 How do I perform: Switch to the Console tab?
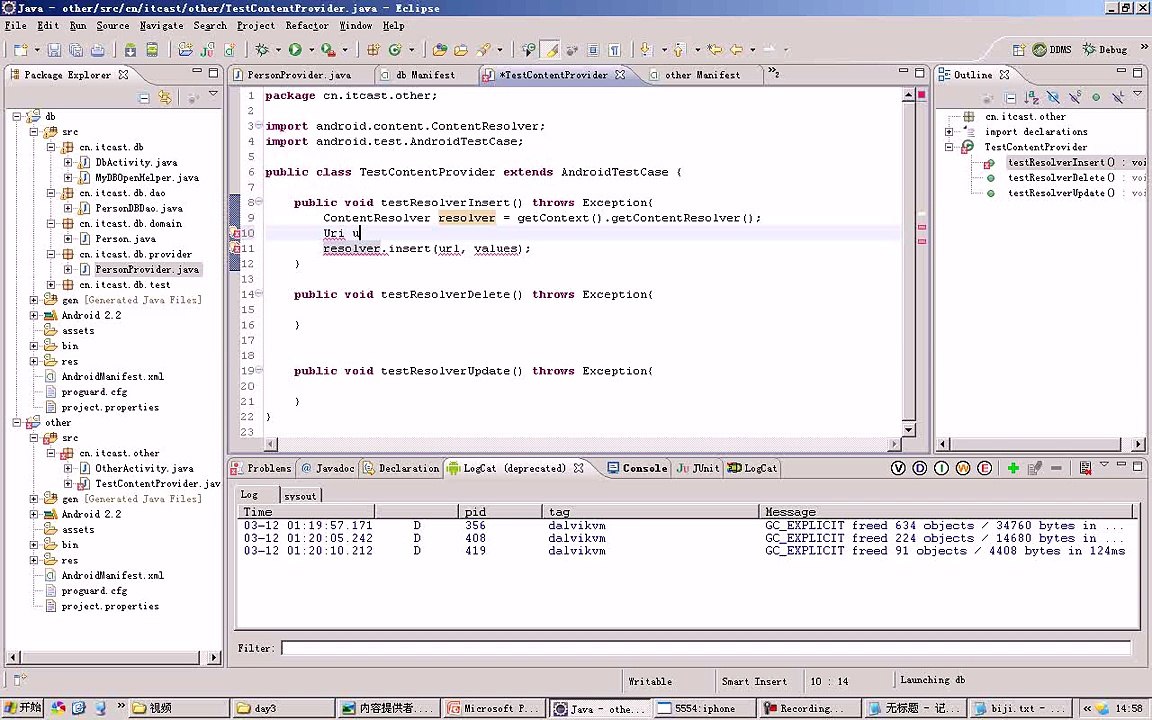[x=638, y=468]
